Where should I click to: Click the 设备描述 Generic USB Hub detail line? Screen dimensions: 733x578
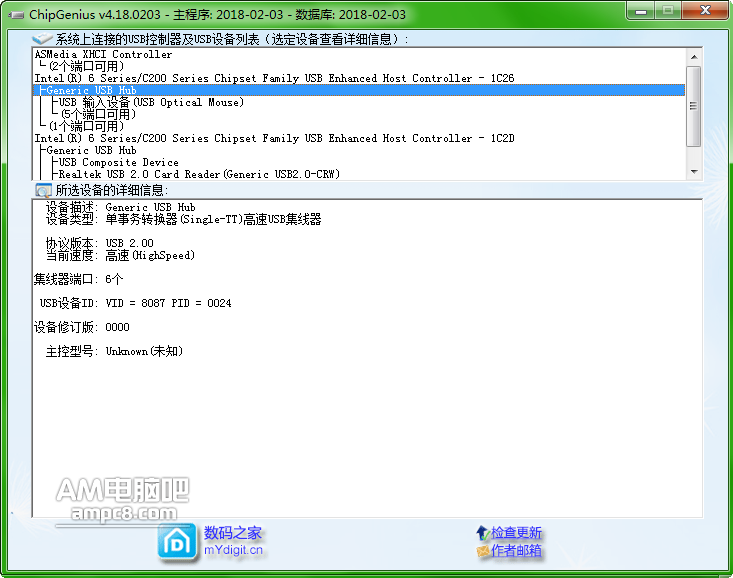click(121, 207)
